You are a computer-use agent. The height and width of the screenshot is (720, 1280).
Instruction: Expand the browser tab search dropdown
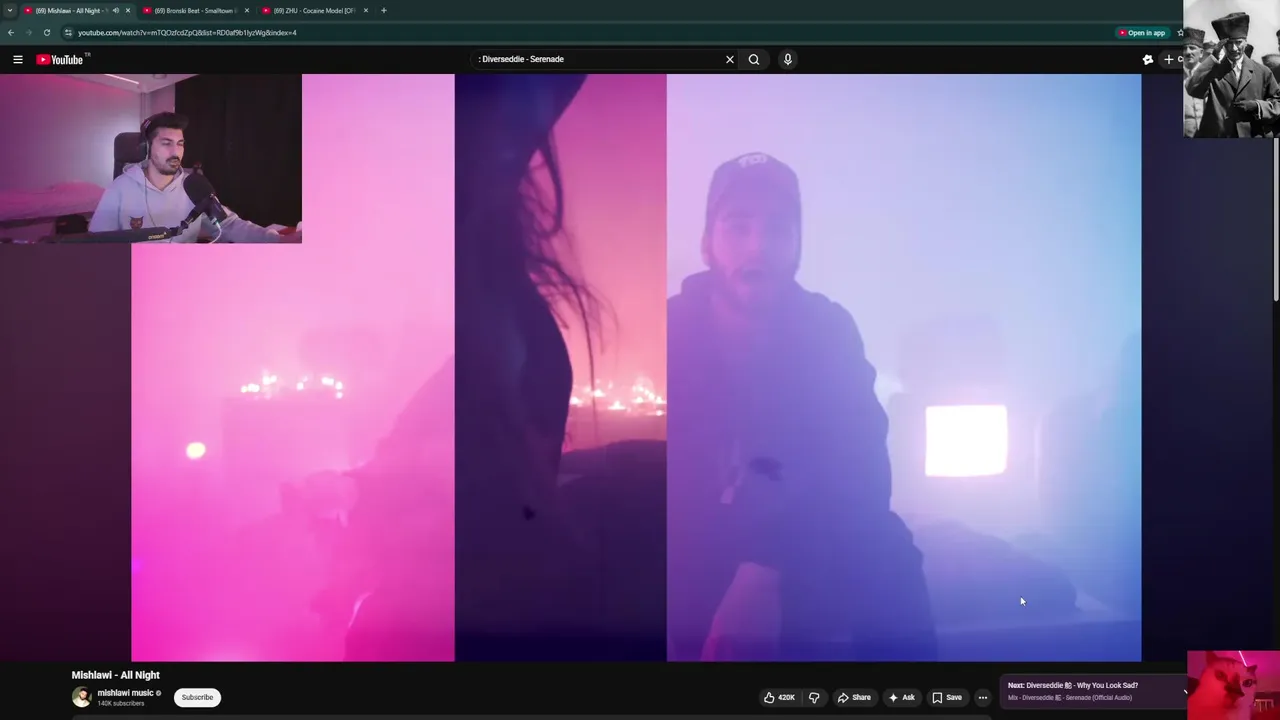coord(10,10)
